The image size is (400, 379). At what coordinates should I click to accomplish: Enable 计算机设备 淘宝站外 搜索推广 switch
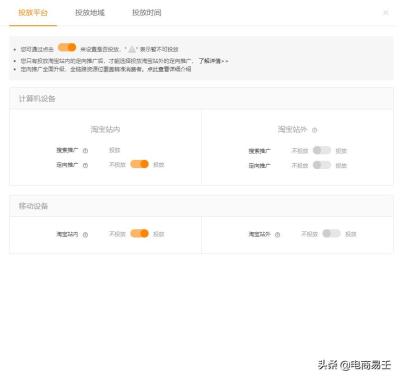(322, 150)
